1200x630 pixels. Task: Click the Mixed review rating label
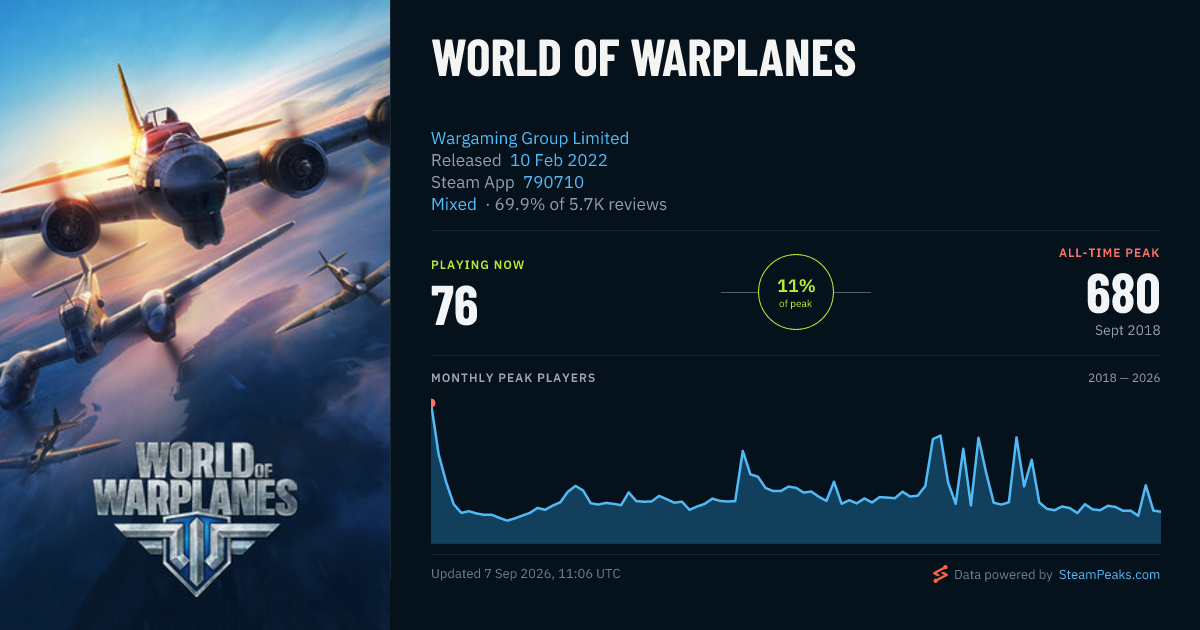tap(454, 204)
